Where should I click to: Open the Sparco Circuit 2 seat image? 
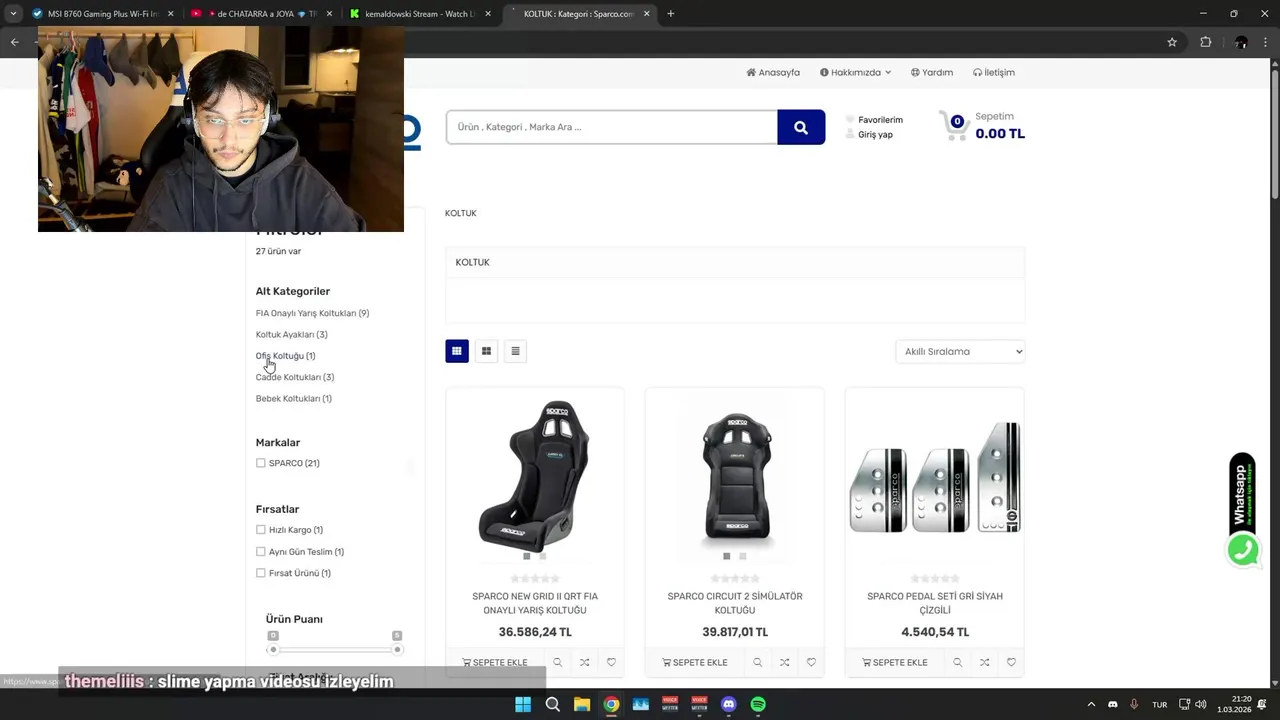tap(735, 477)
